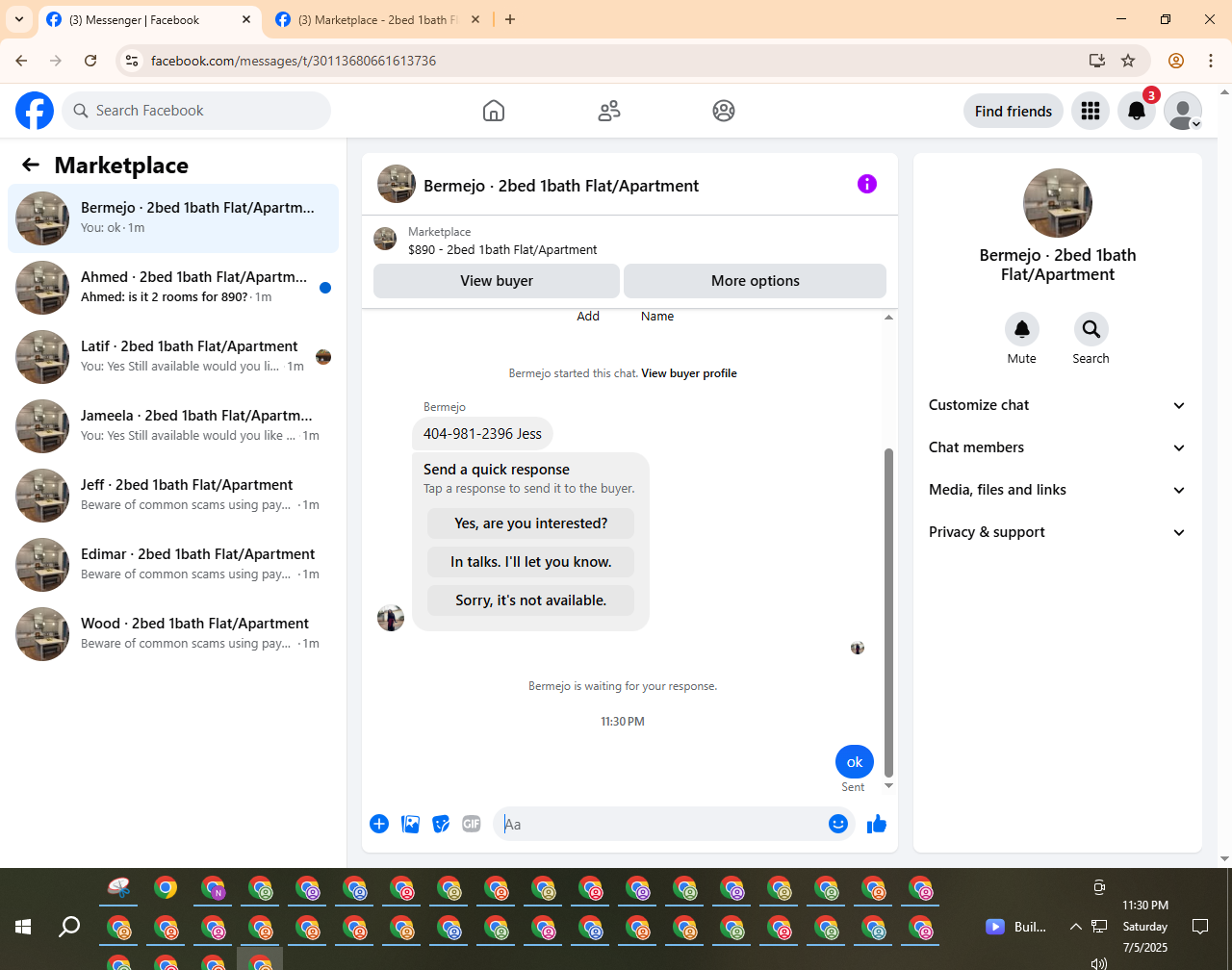1232x970 pixels.
Task: Open the Facebook menu grid icon
Action: point(1091,111)
